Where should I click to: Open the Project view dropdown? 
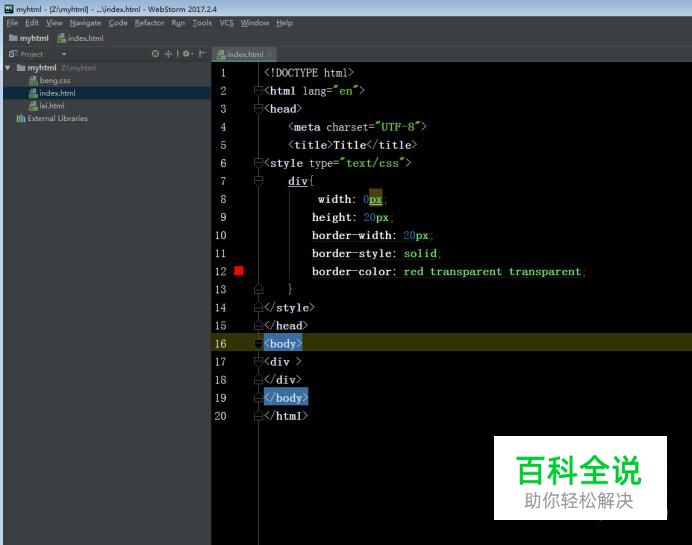(x=64, y=54)
